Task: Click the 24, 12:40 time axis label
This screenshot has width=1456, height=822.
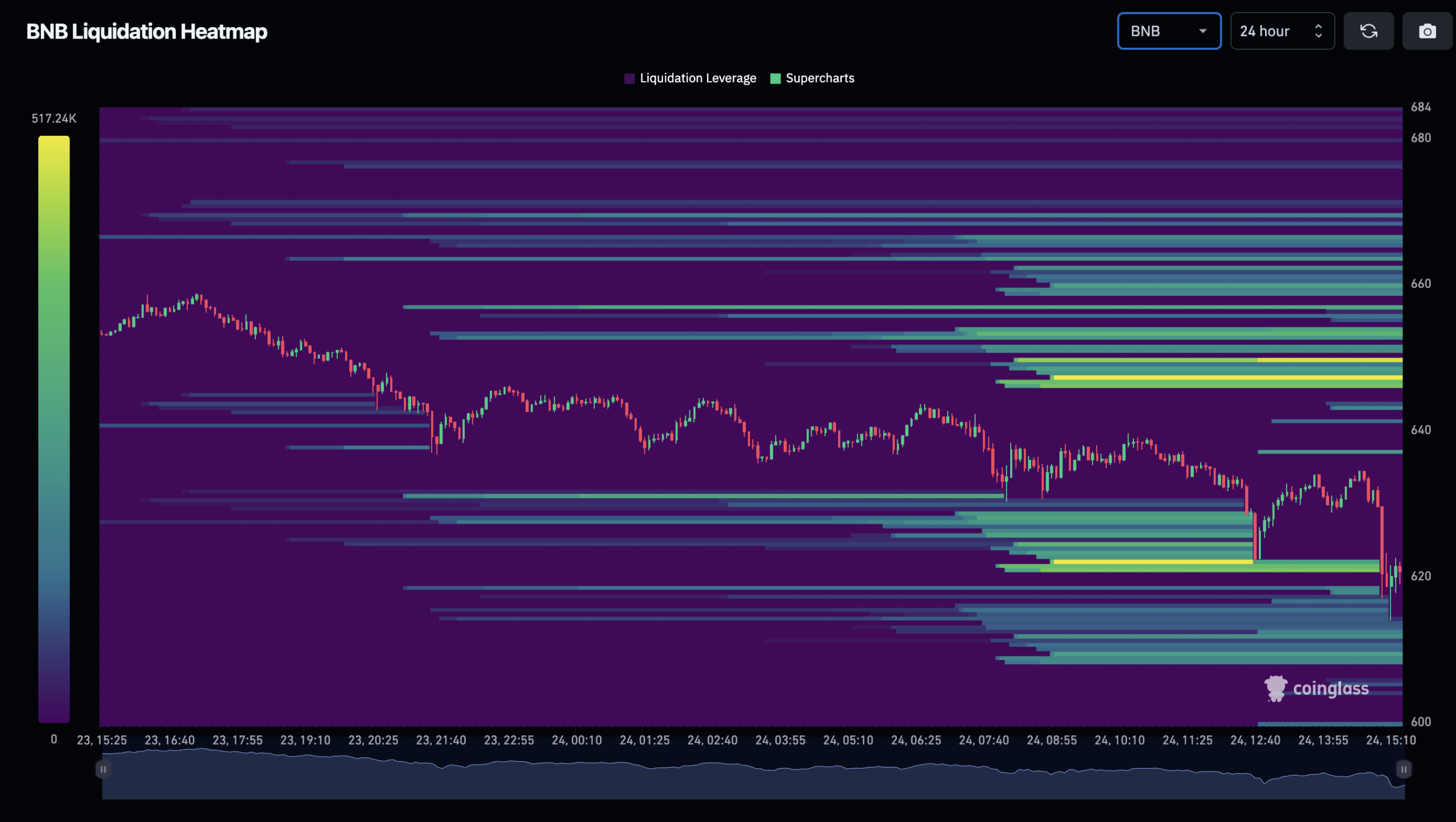Action: (x=1255, y=740)
